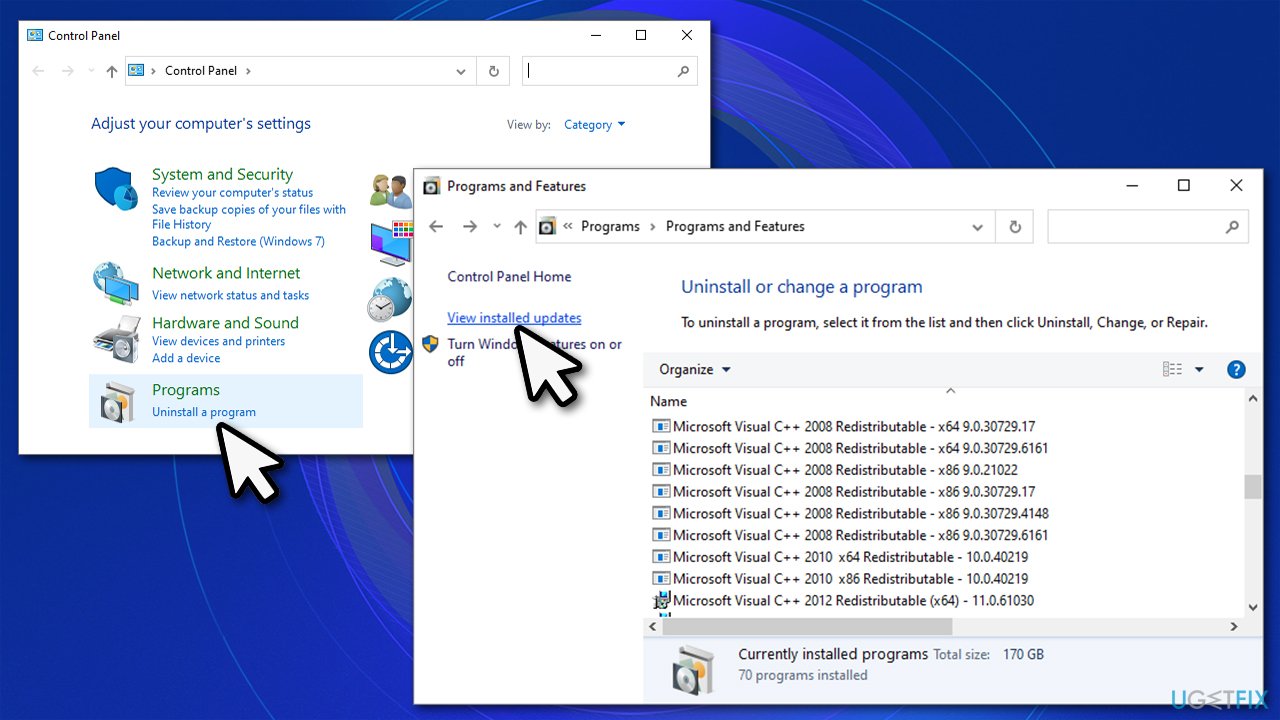Click the vertical scrollbar thumb in program list
Screen dimensions: 1280x720
1252,486
